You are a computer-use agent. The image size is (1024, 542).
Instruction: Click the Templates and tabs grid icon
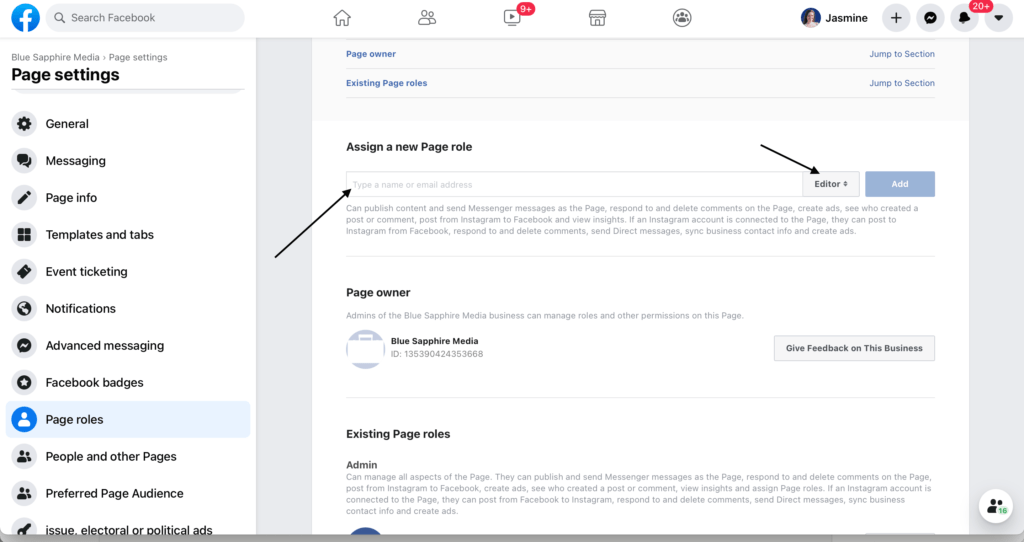point(24,234)
